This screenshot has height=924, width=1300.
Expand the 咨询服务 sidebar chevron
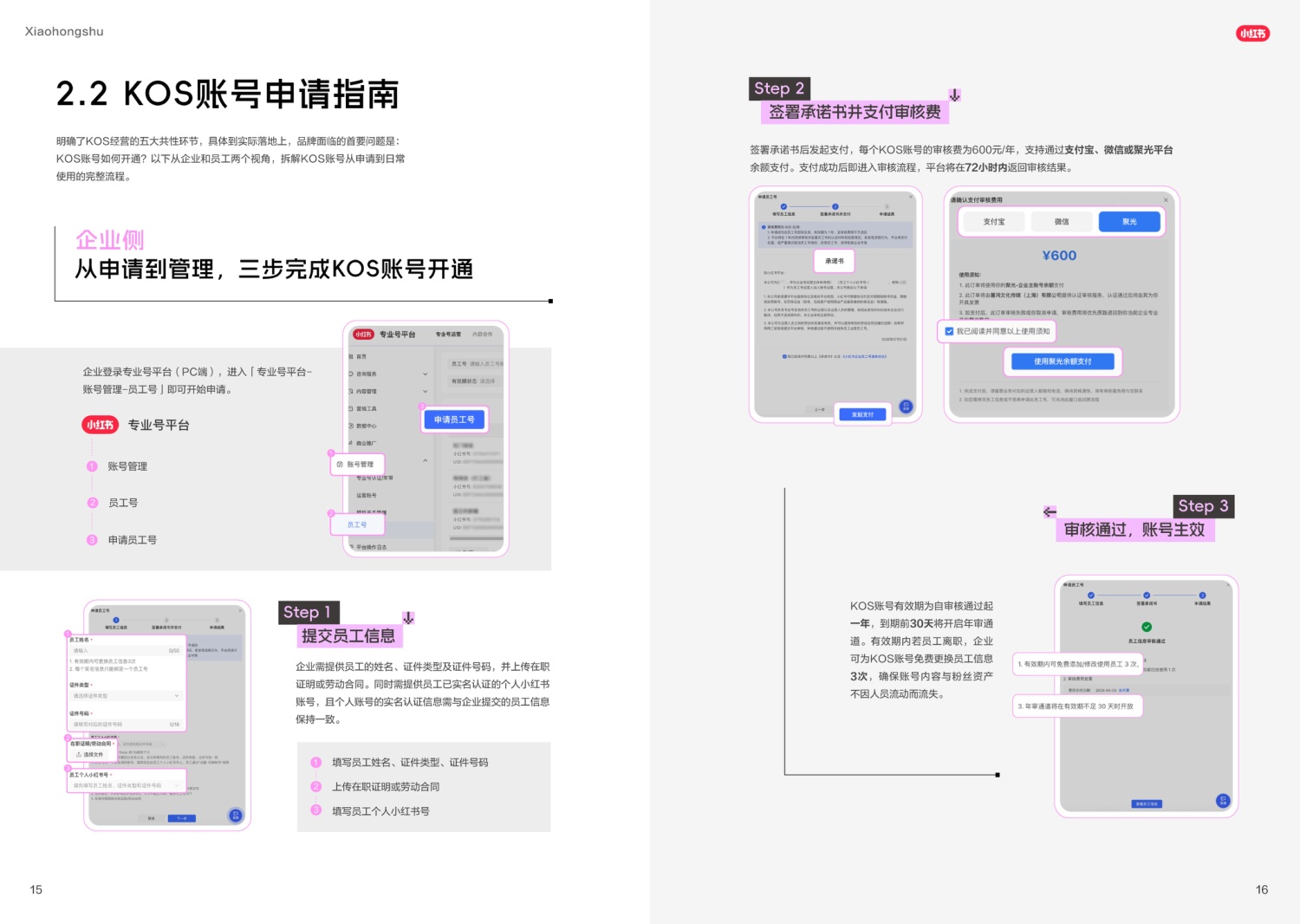click(x=425, y=374)
